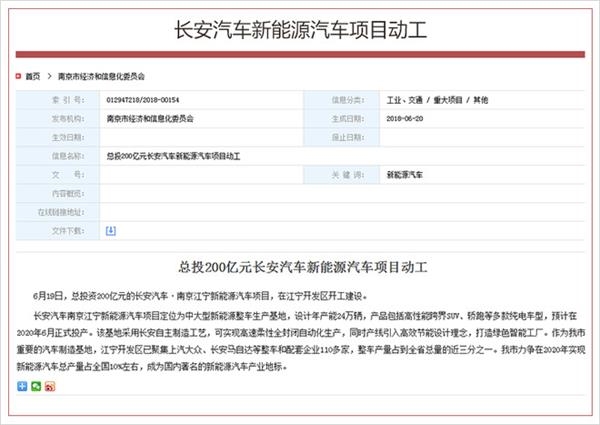Click the red square icon before 首页
The height and width of the screenshot is (425, 600).
(18, 76)
